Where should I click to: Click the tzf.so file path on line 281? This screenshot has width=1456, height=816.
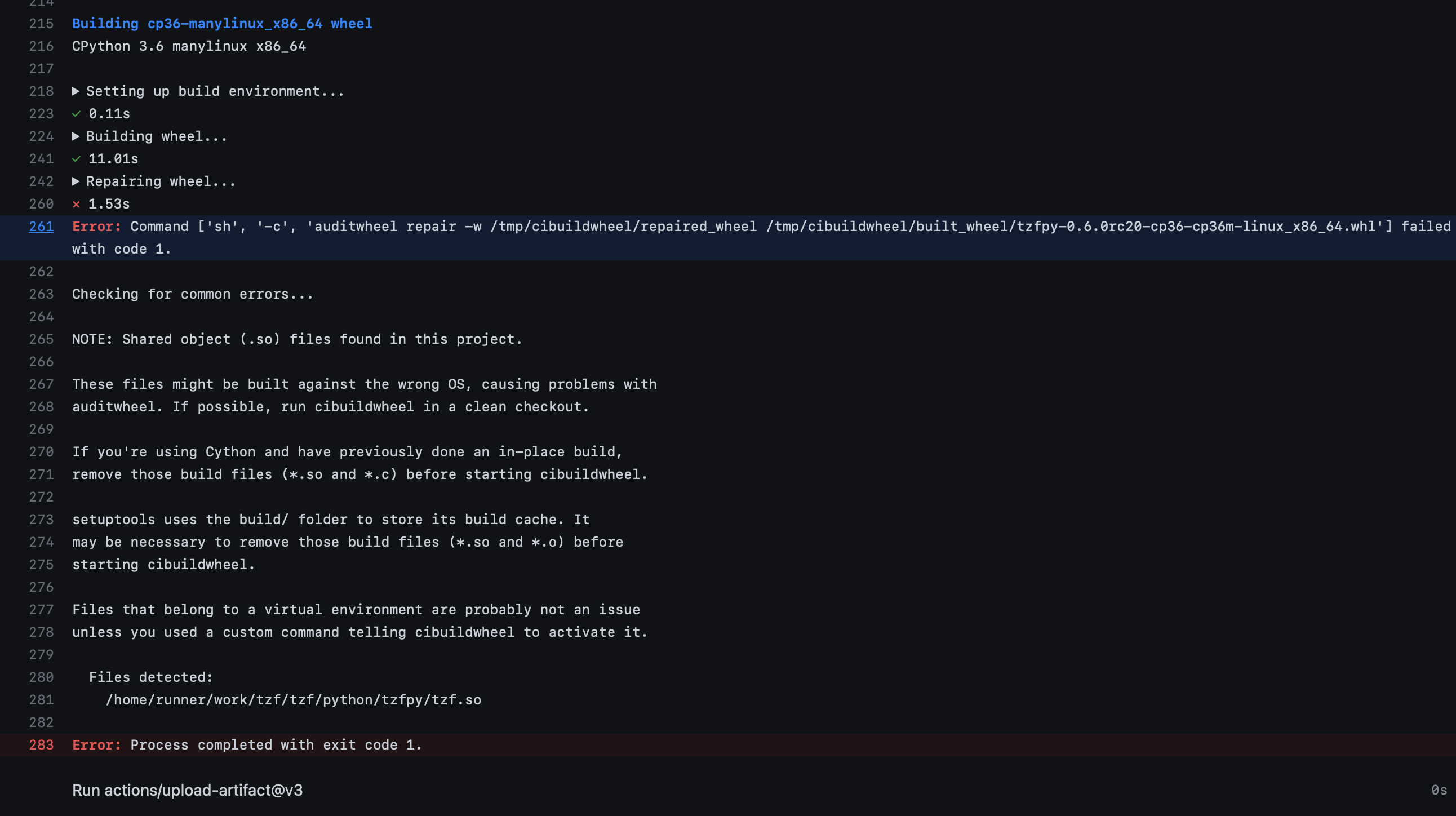(294, 699)
